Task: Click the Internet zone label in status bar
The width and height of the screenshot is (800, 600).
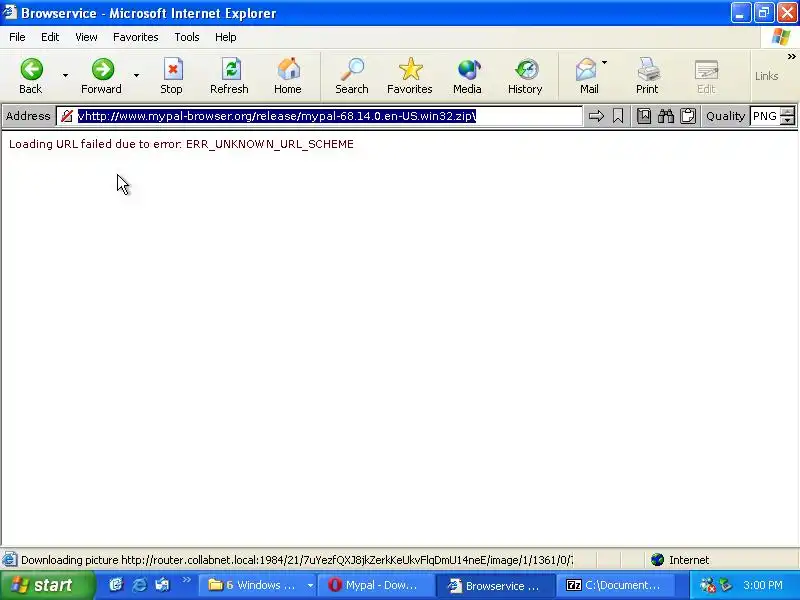Action: tap(689, 560)
